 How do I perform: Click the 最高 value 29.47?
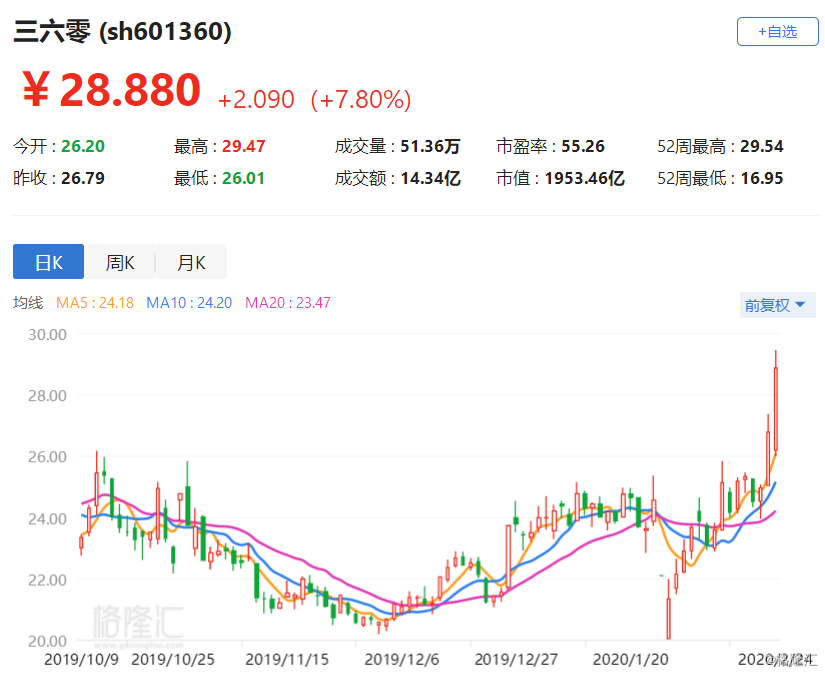click(x=244, y=146)
